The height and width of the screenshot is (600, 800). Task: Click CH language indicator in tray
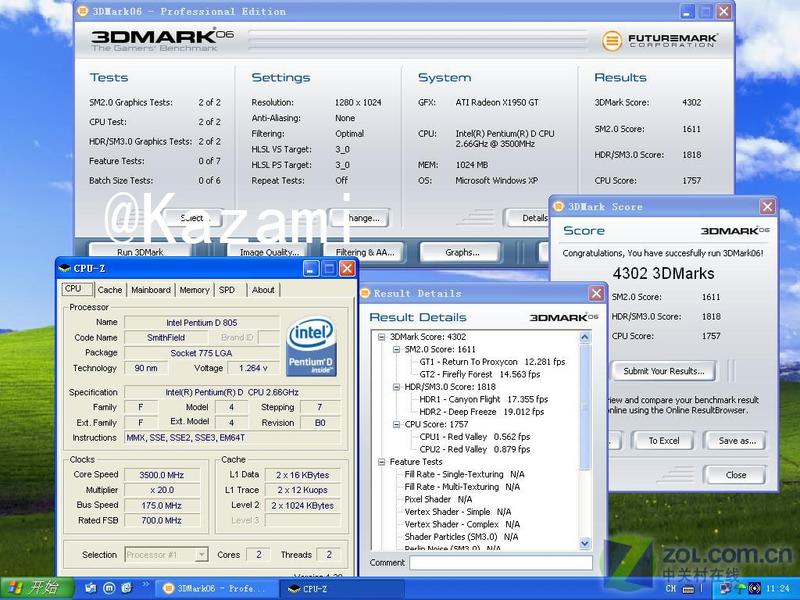point(671,589)
